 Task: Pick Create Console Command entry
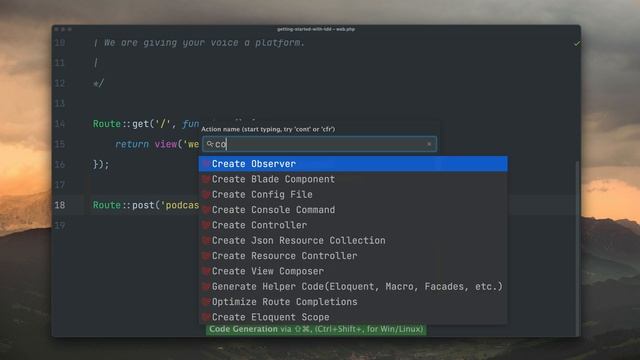click(353, 210)
